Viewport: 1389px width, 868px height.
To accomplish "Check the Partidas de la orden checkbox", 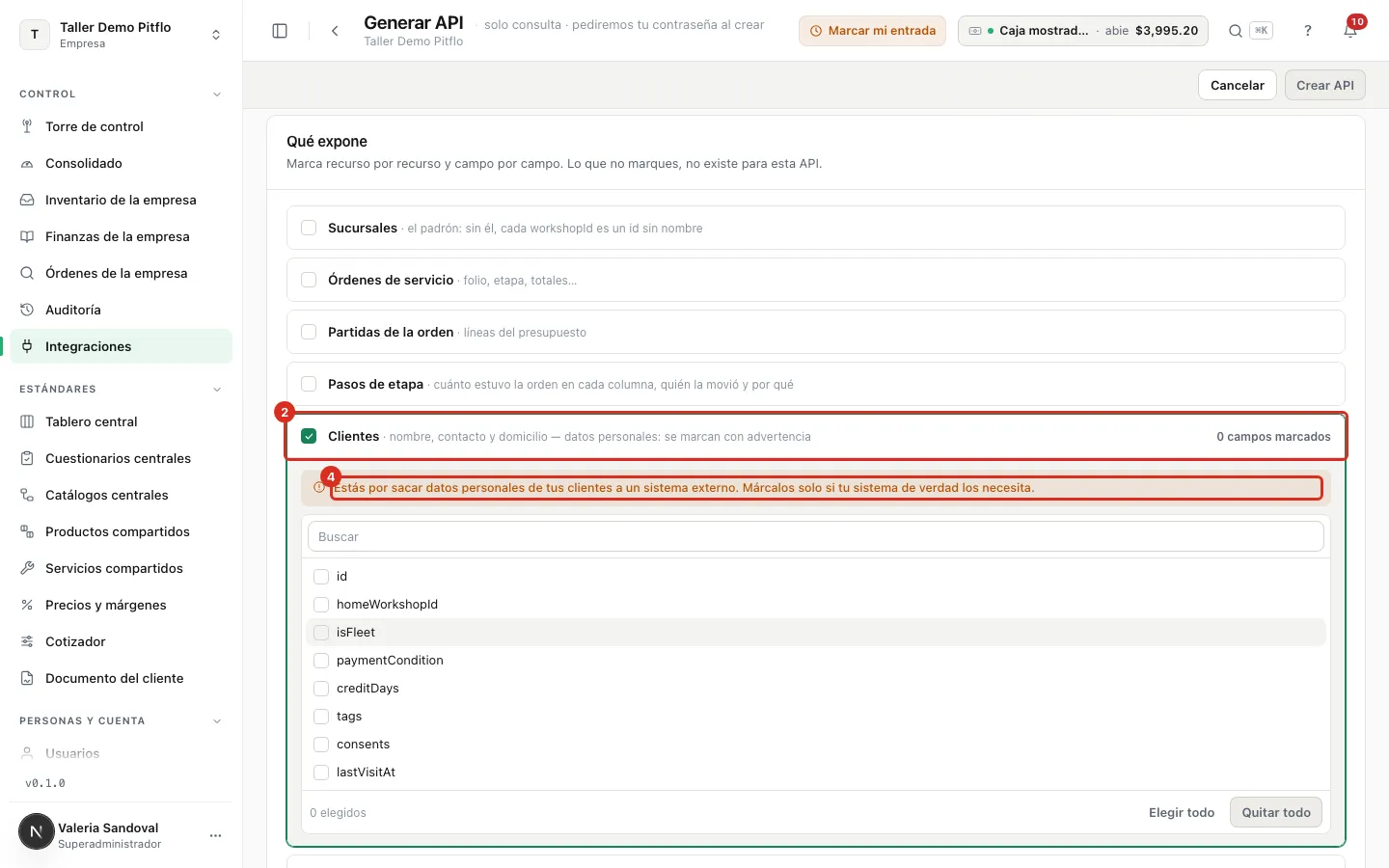I will tap(309, 332).
